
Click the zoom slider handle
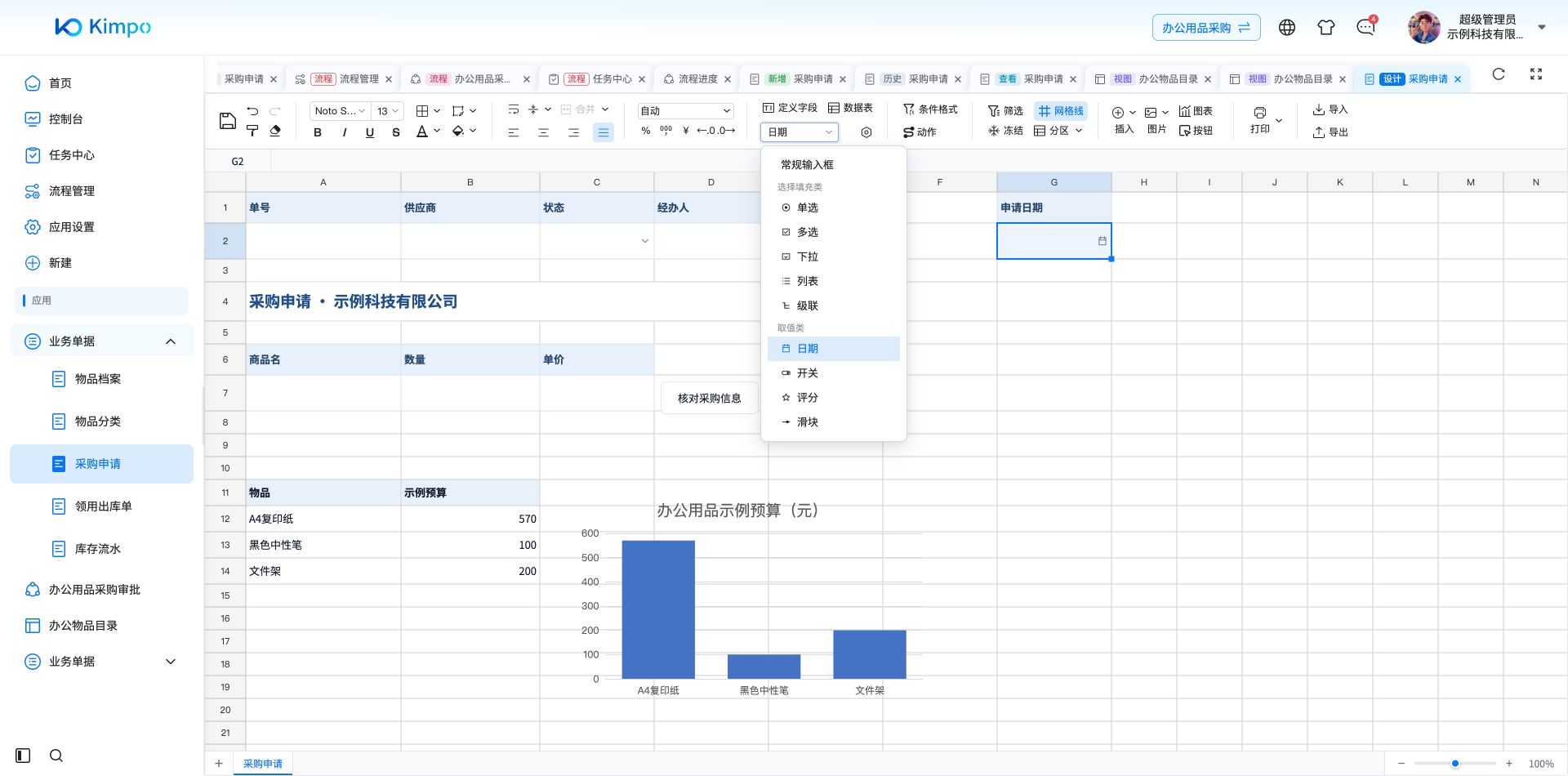[1455, 763]
